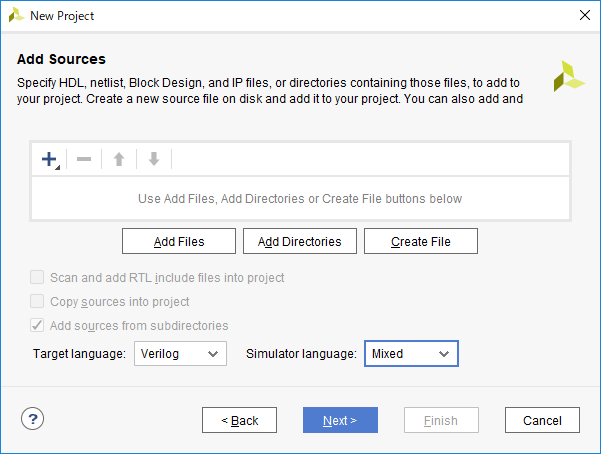Image resolution: width=601 pixels, height=454 pixels.
Task: Close the New Project dialog
Action: 584,15
